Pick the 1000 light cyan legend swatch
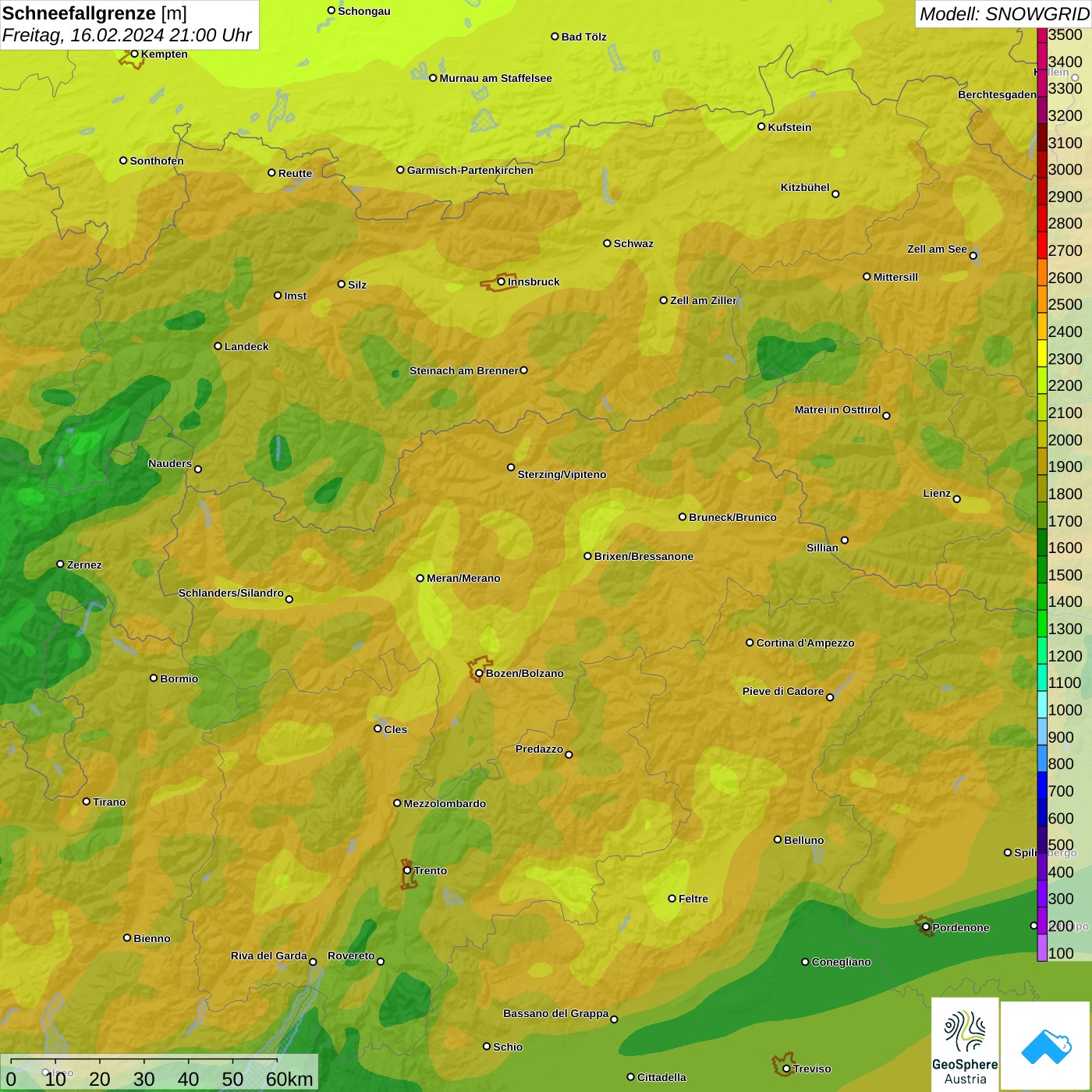 (x=1042, y=704)
